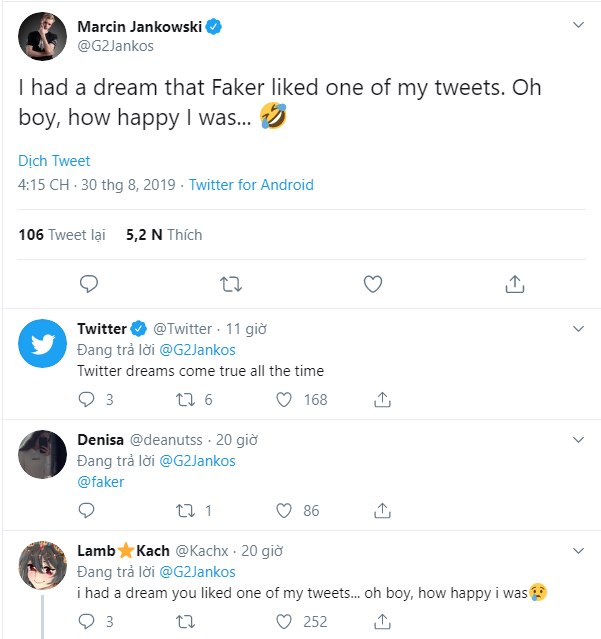The image size is (601, 639).
Task: View the 5,2 N Thích likes list
Action: (164, 235)
